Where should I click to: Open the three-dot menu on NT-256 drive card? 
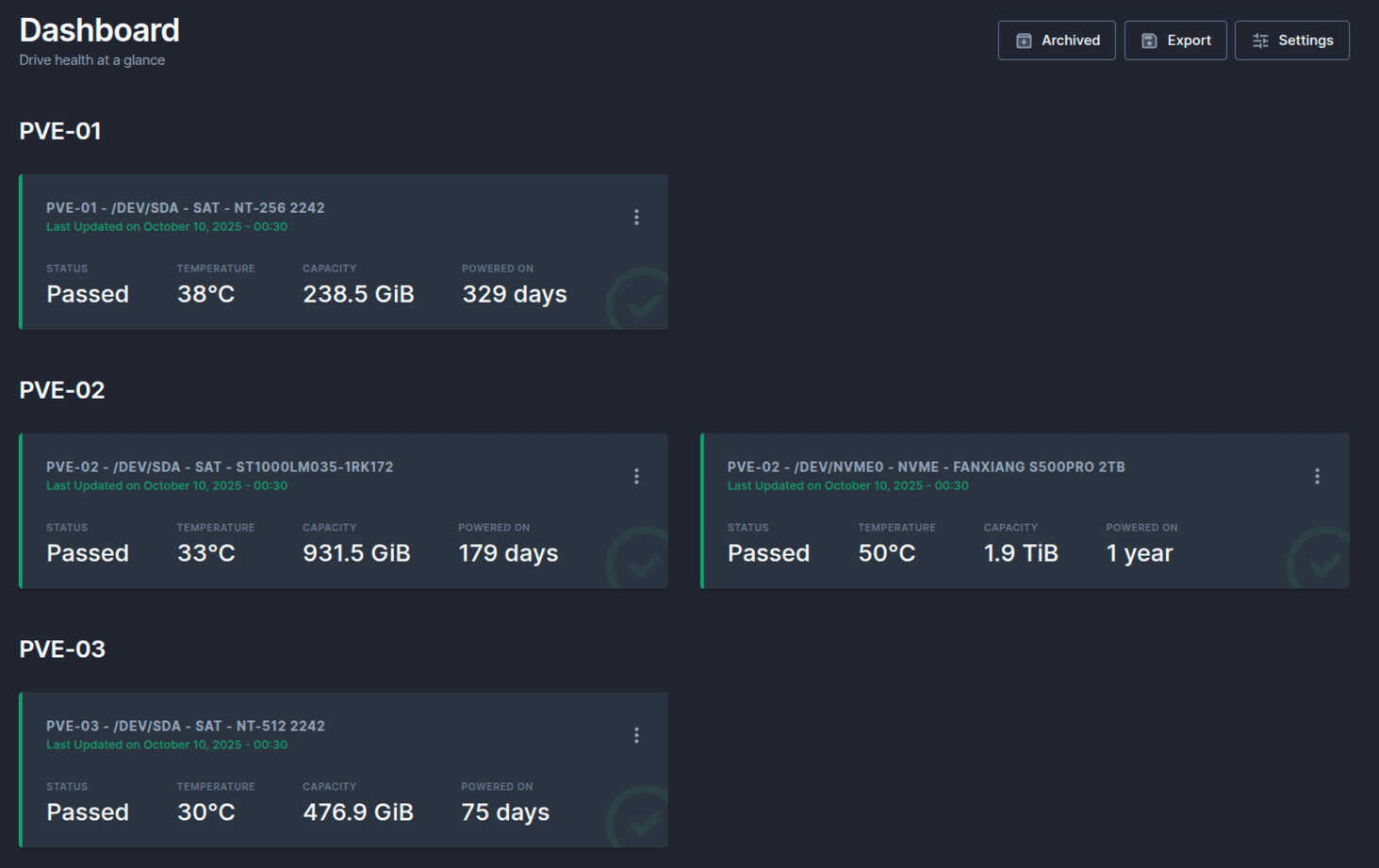[636, 218]
